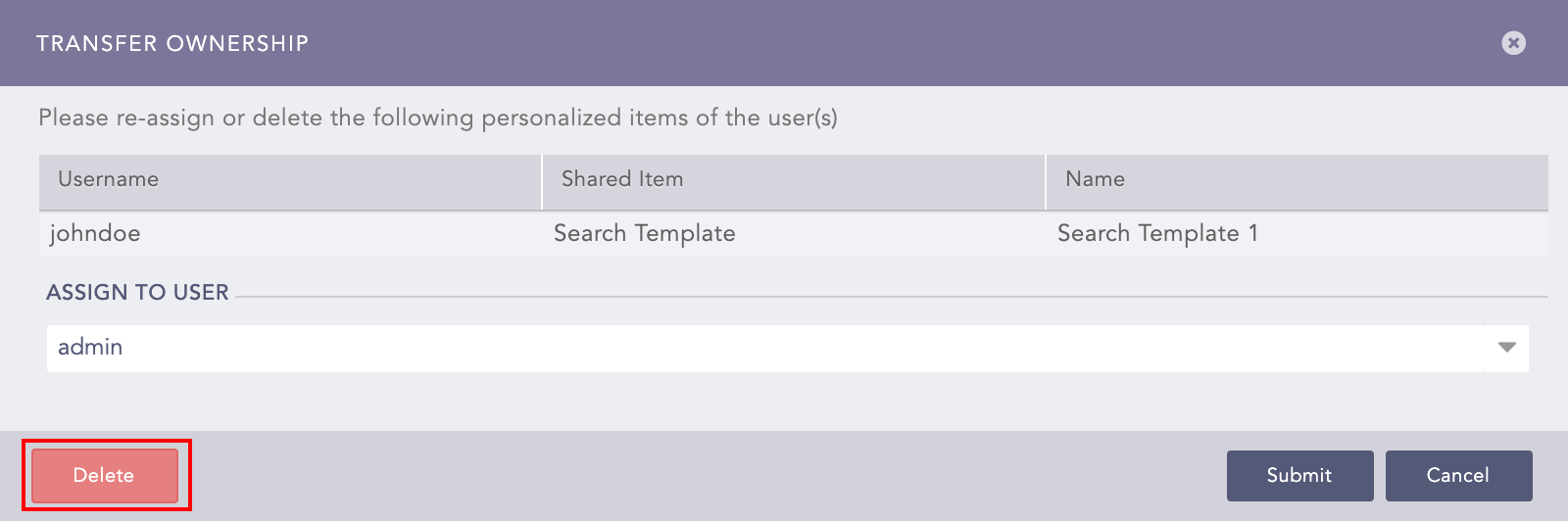Click divider between Shared Item and Name headers

[x=1046, y=182]
